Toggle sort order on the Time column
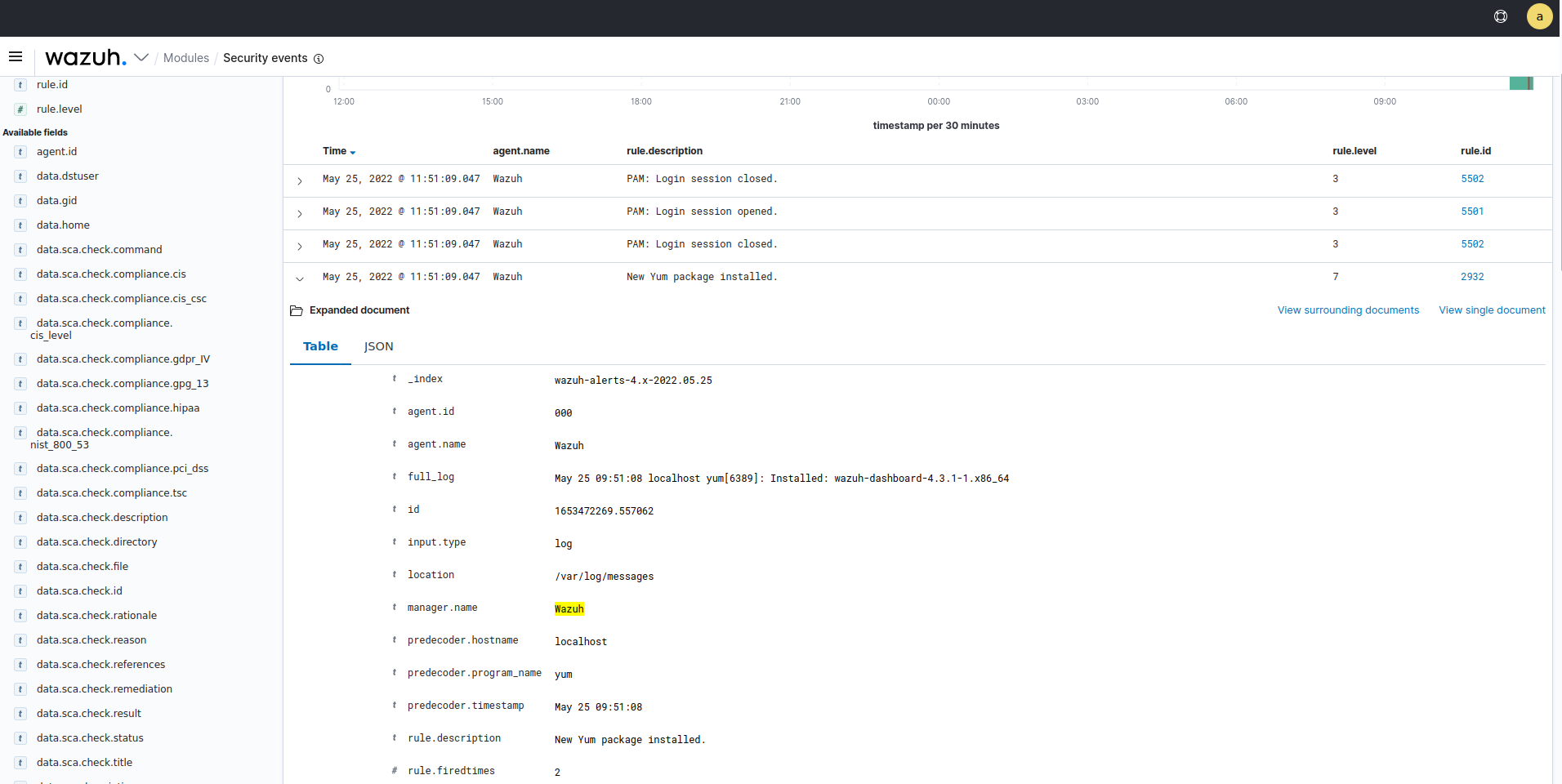Screen dimensions: 1562x784 pyautogui.click(x=353, y=152)
